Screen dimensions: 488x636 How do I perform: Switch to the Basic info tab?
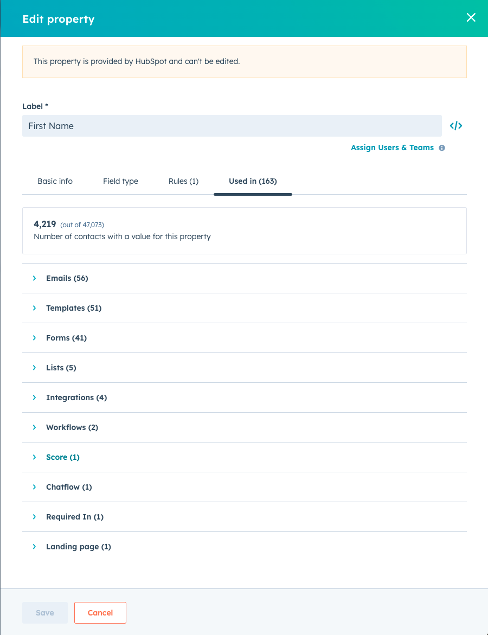point(55,181)
